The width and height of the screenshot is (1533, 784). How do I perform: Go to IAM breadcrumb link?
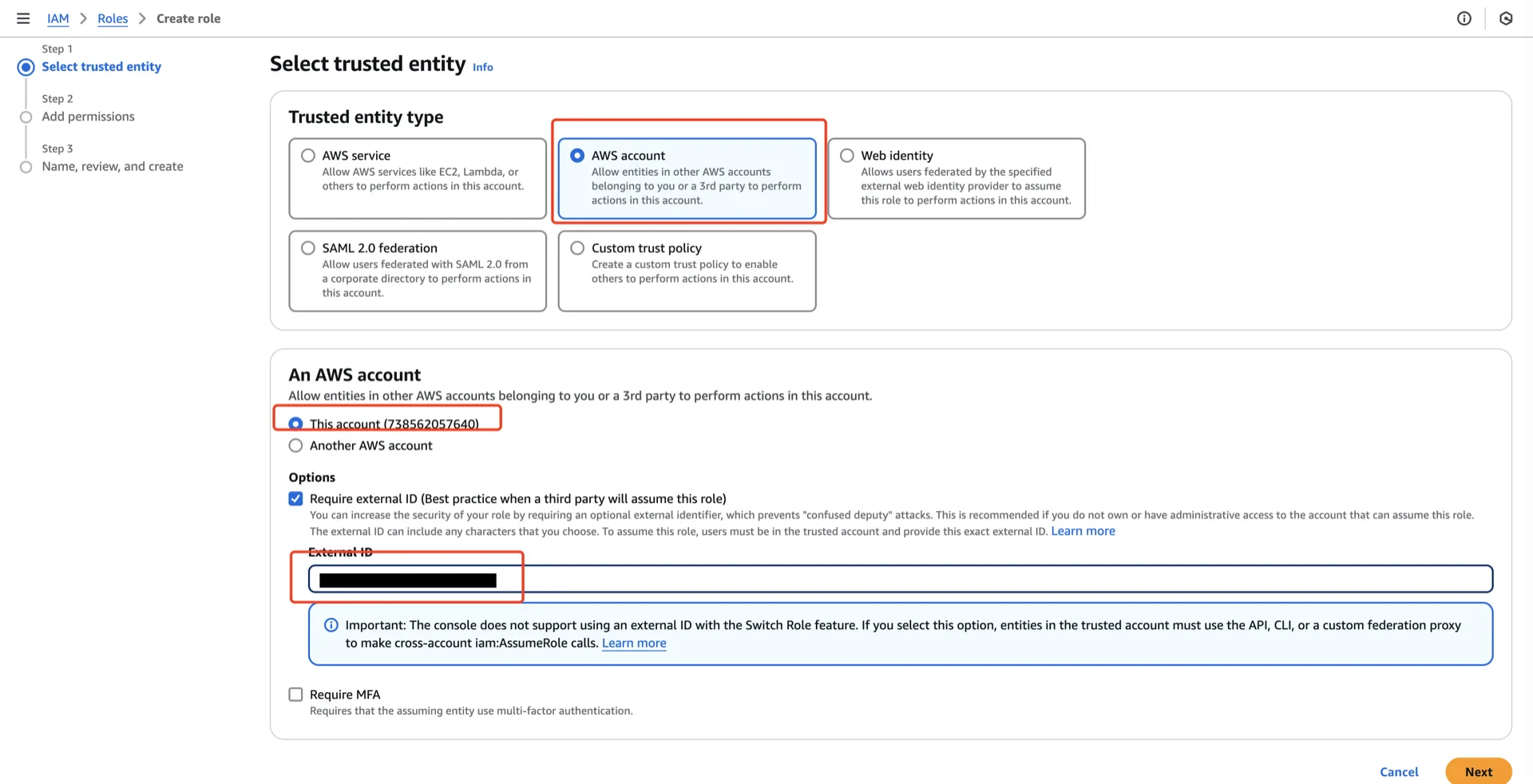(58, 18)
